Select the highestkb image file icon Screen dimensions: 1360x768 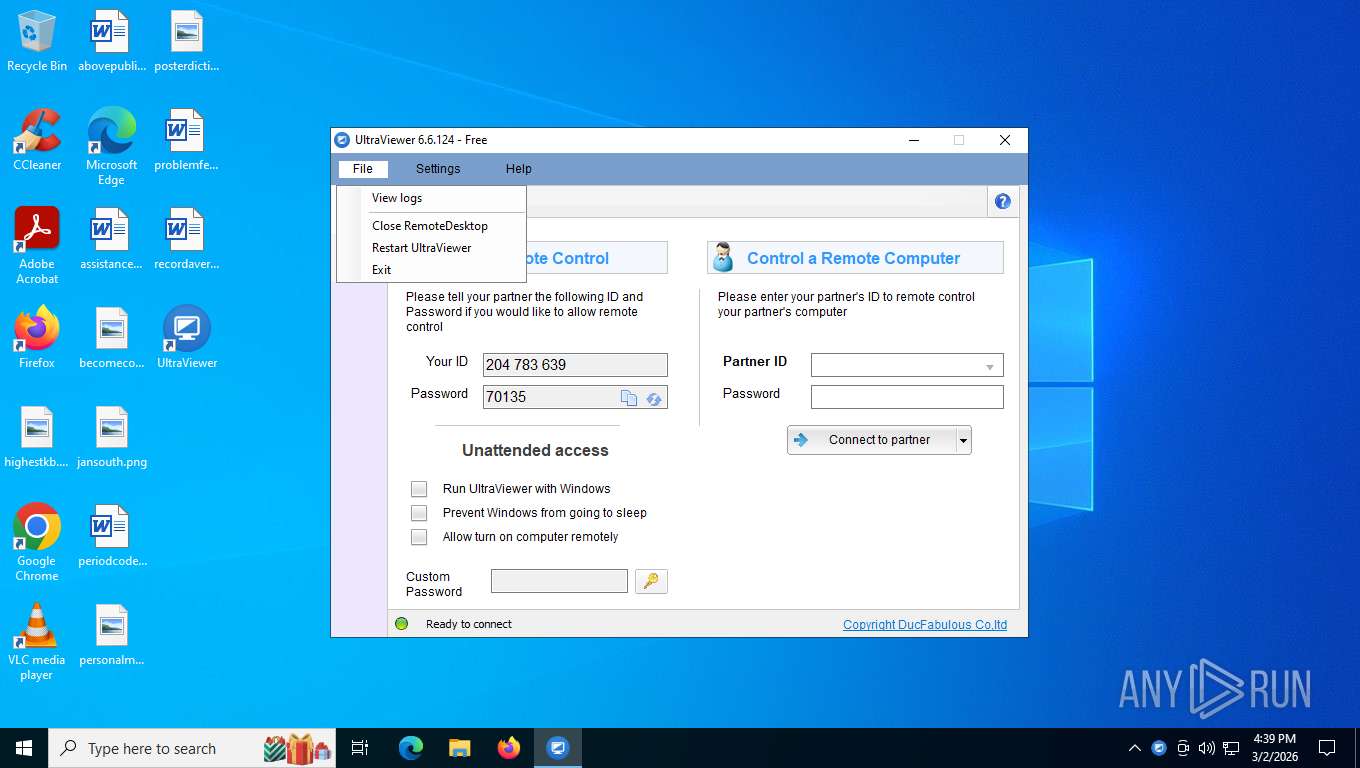pos(37,437)
